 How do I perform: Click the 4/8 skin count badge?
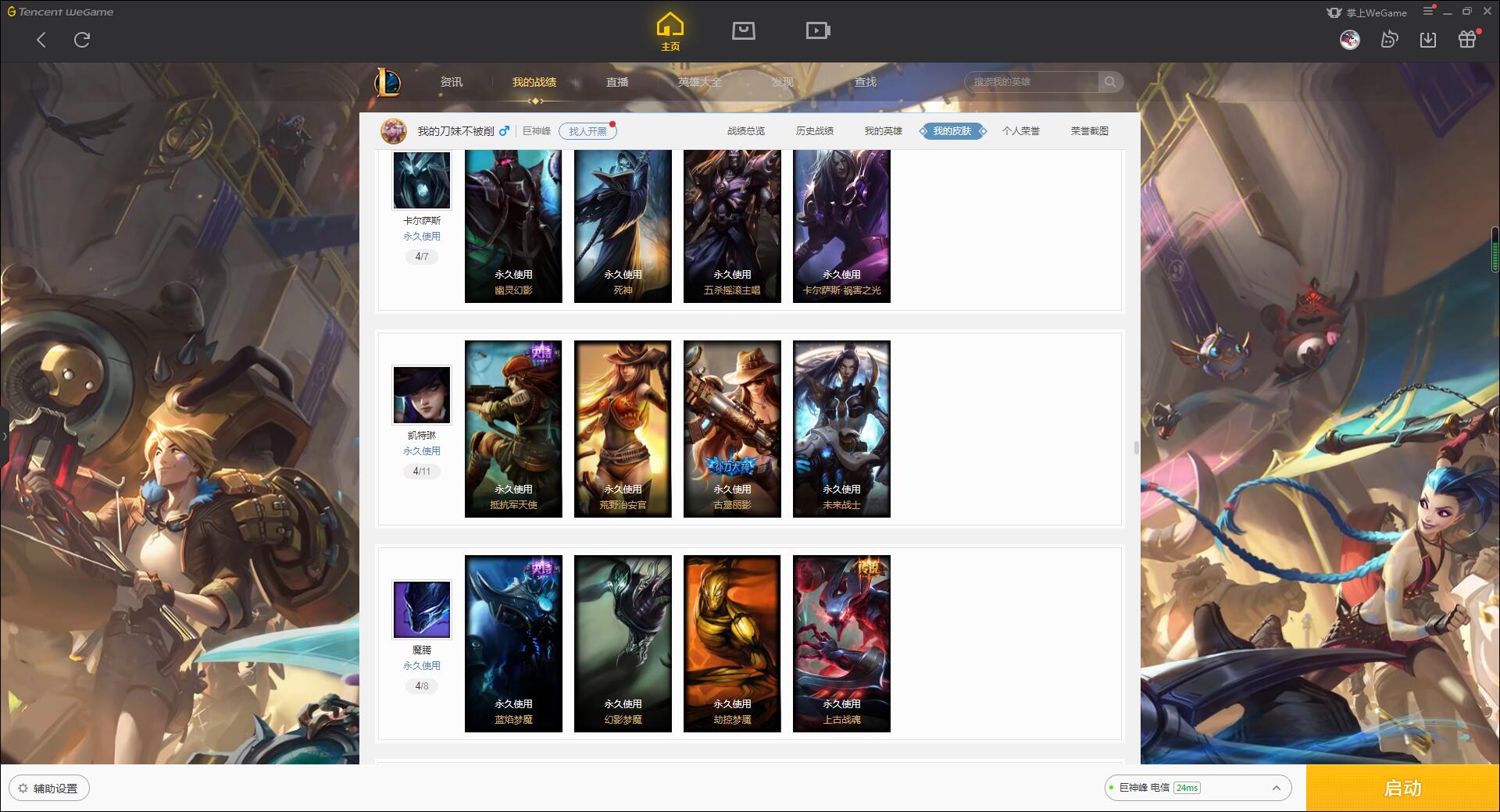pos(422,686)
